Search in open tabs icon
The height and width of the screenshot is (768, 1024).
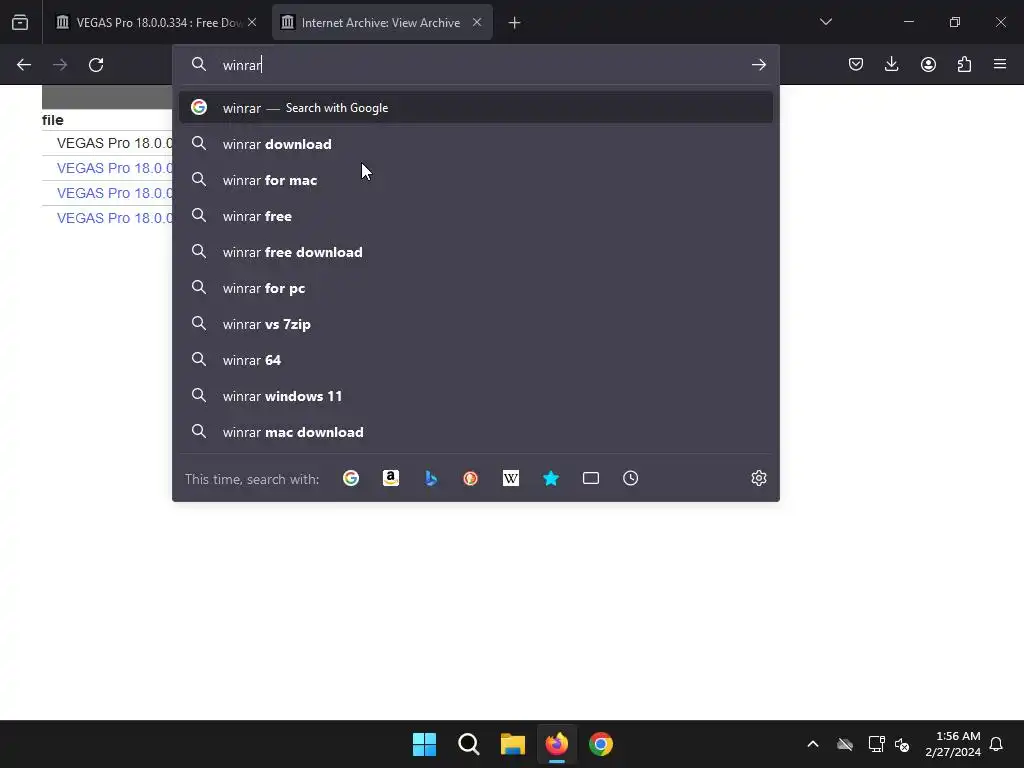point(590,478)
